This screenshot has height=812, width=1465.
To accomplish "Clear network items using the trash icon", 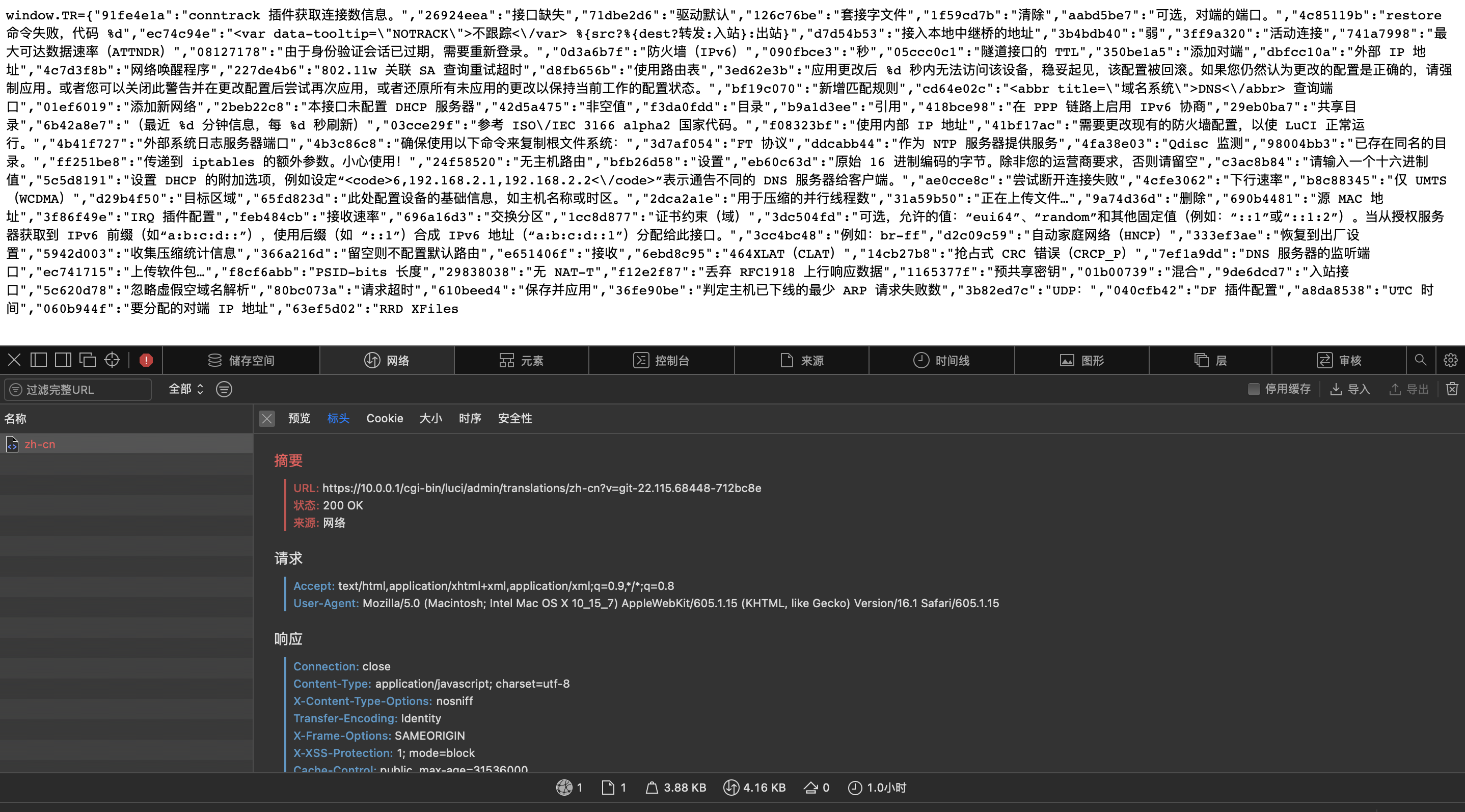I will point(1452,389).
